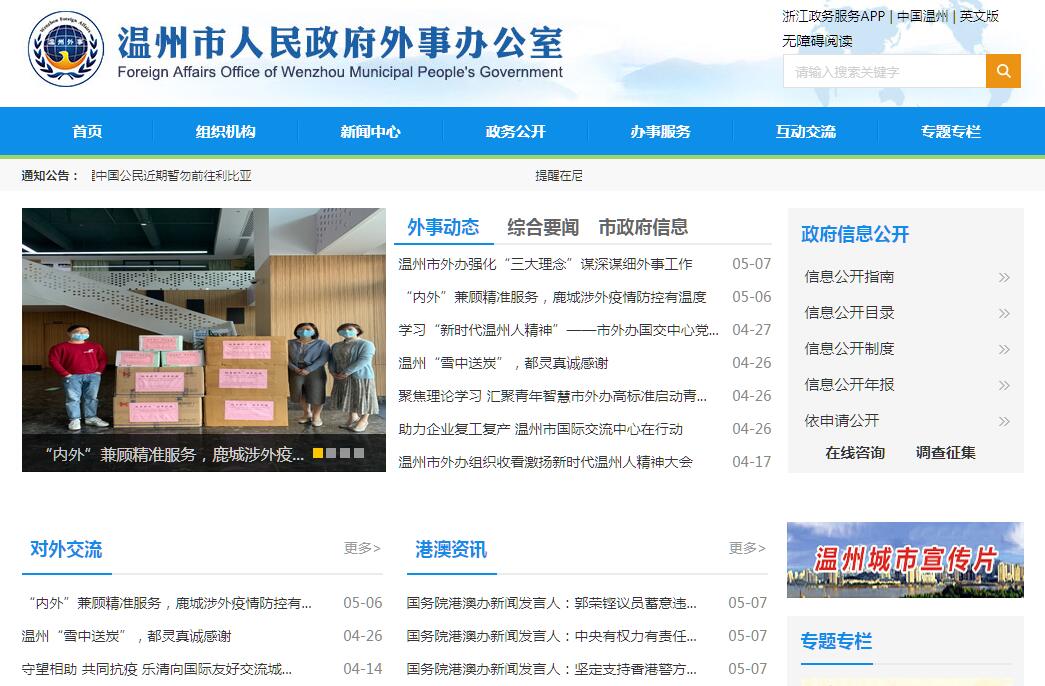The image size is (1045, 686).
Task: Open the 组织机构 navigation menu
Action: click(x=225, y=131)
